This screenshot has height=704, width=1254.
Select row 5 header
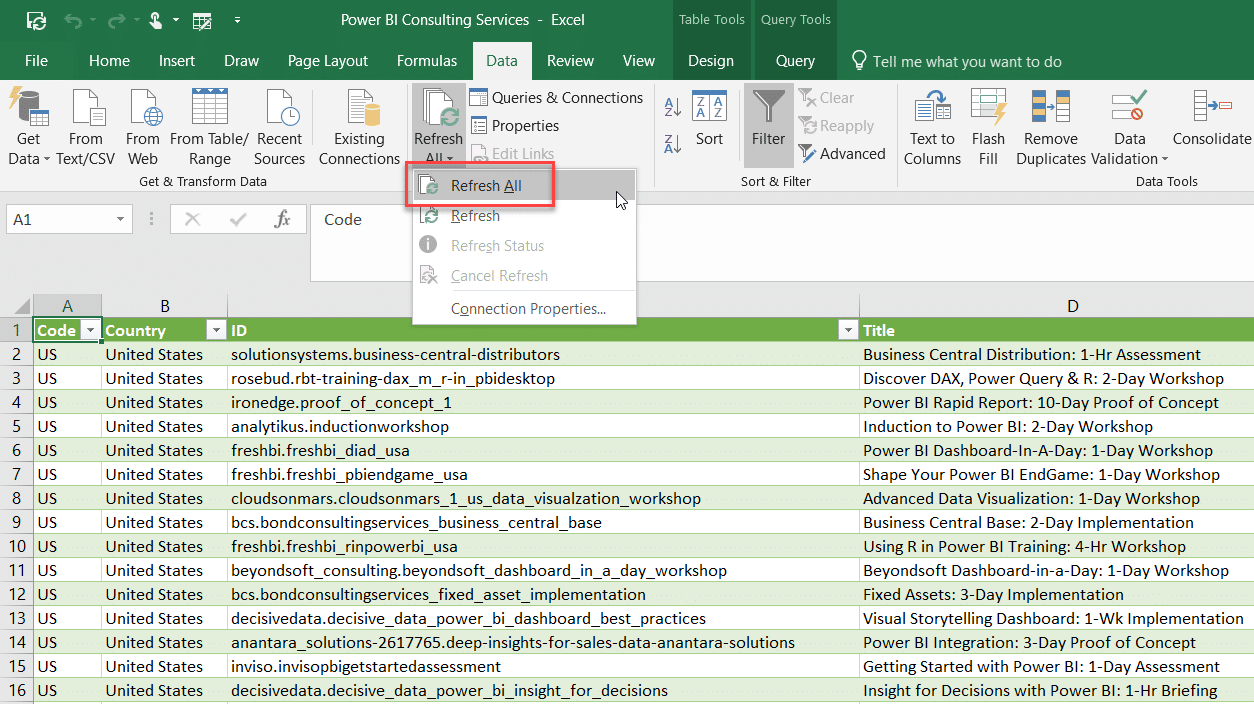pyautogui.click(x=16, y=426)
